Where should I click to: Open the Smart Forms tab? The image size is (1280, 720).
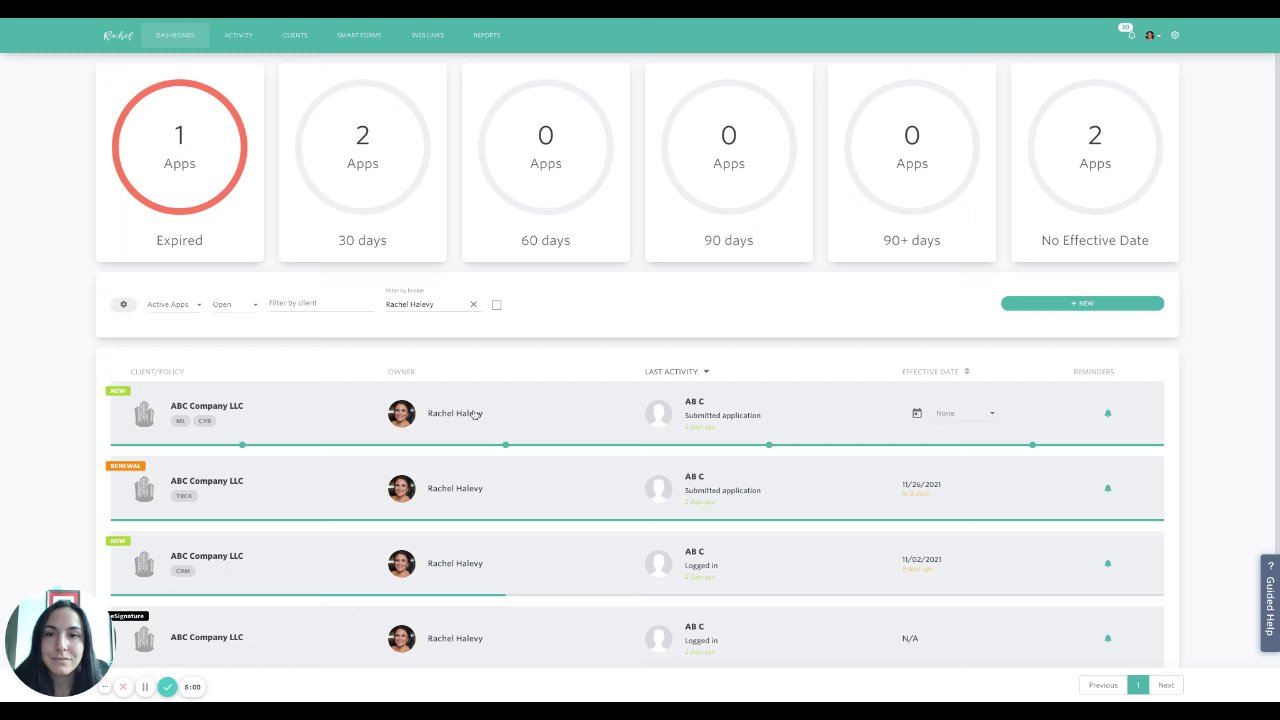pyautogui.click(x=359, y=35)
